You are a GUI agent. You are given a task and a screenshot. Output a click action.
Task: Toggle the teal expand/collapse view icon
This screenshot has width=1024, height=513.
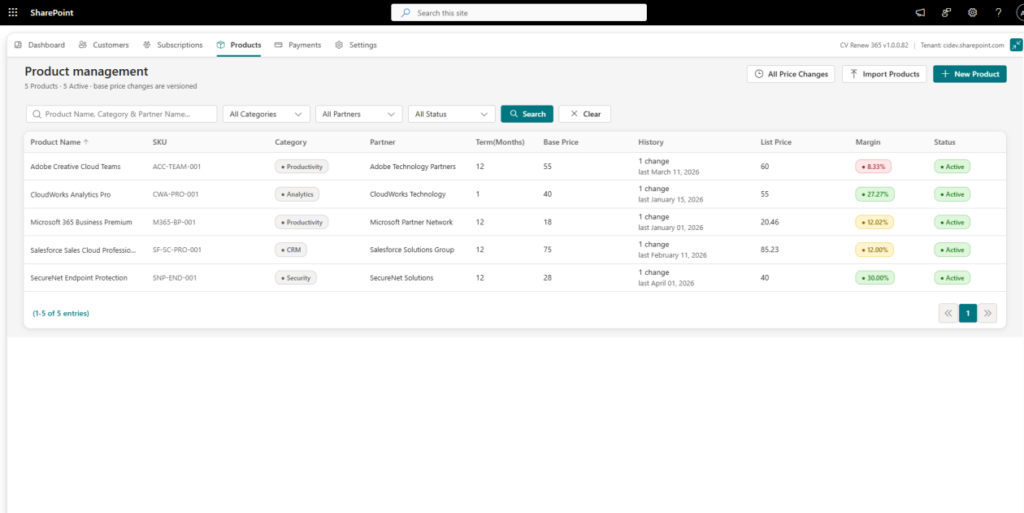click(x=1016, y=44)
